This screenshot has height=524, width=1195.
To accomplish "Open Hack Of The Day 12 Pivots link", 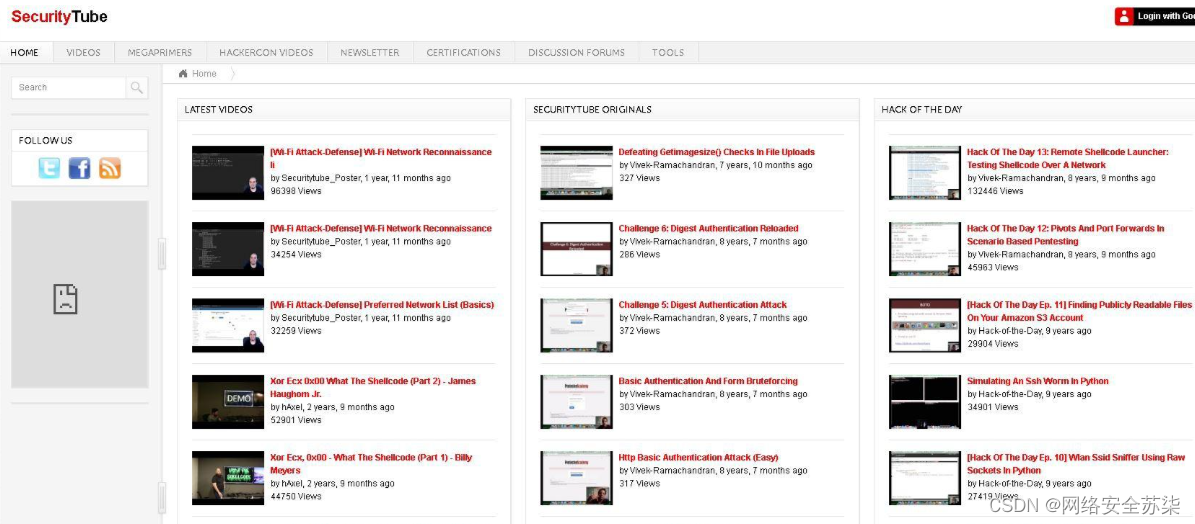I will coord(1065,235).
